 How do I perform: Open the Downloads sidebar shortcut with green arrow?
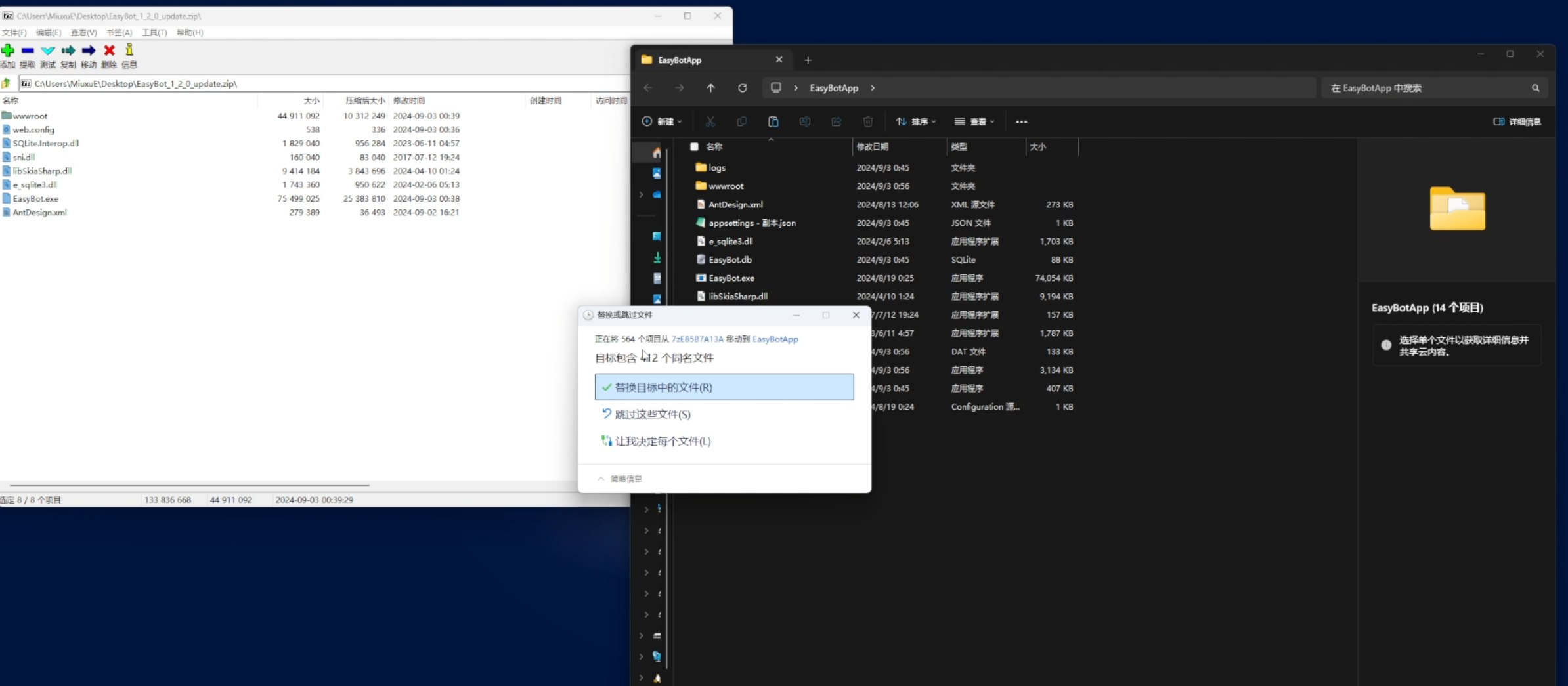tap(657, 257)
